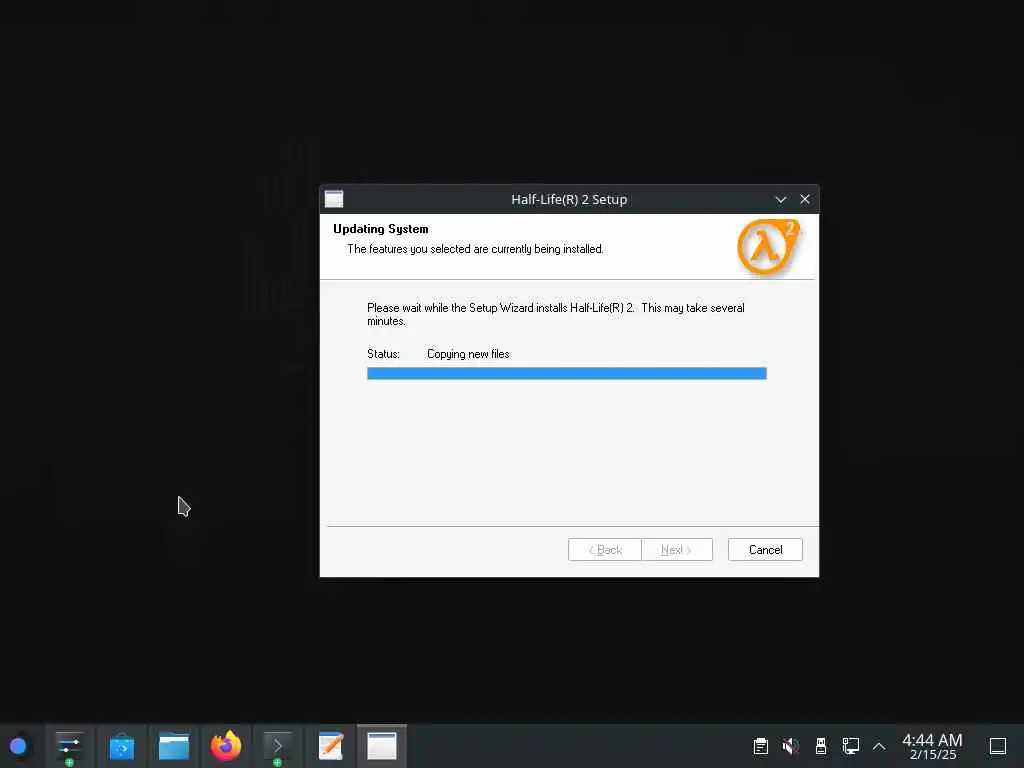Click the 'features you selected' subtitle text
1024x768 pixels.
475,249
